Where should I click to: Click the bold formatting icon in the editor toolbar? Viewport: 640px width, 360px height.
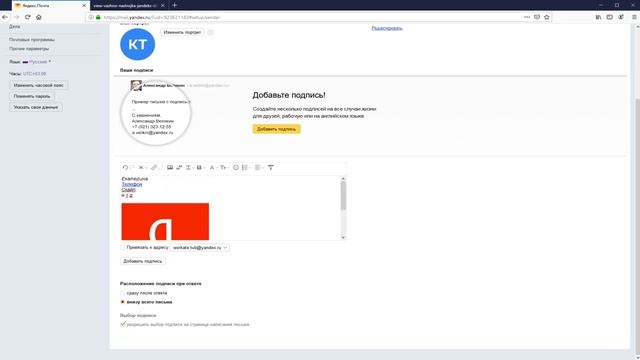click(x=199, y=167)
